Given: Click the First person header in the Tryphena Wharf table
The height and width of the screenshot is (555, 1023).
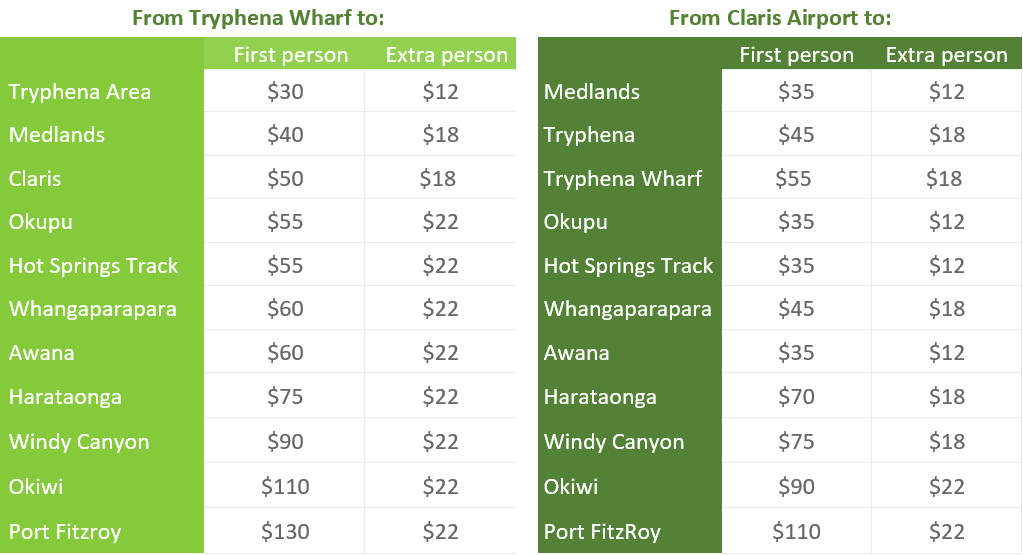Looking at the screenshot, I should click(x=291, y=55).
